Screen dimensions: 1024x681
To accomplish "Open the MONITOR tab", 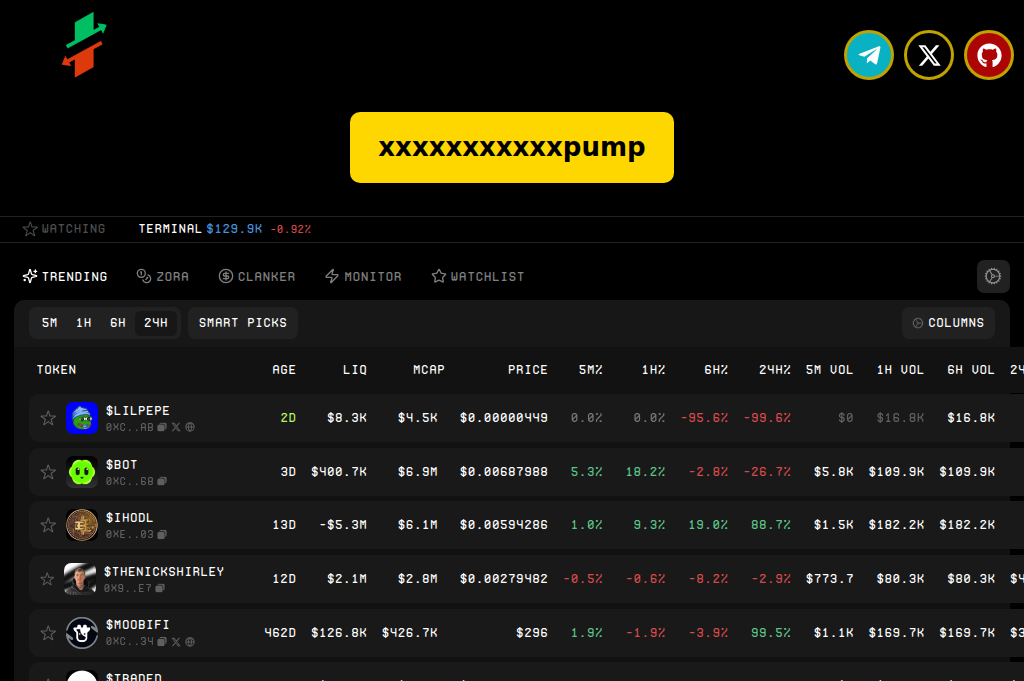I will click(363, 276).
